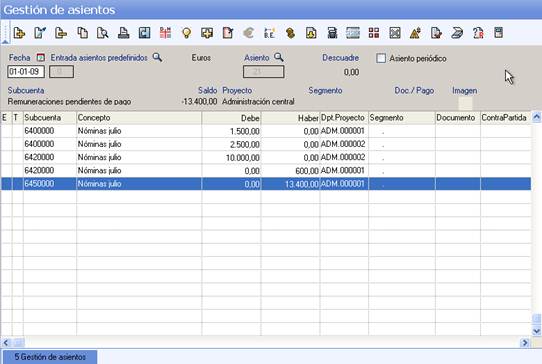Click the grey-blue wide panel toolbar icon
The width and height of the screenshot is (542, 364).
coord(353,33)
